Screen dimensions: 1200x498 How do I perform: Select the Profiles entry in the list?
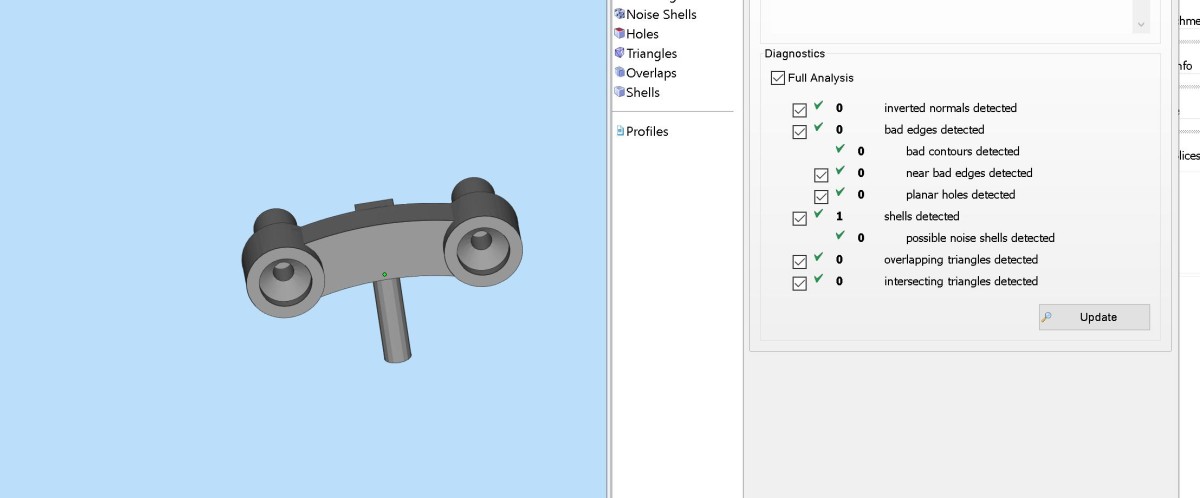point(647,131)
